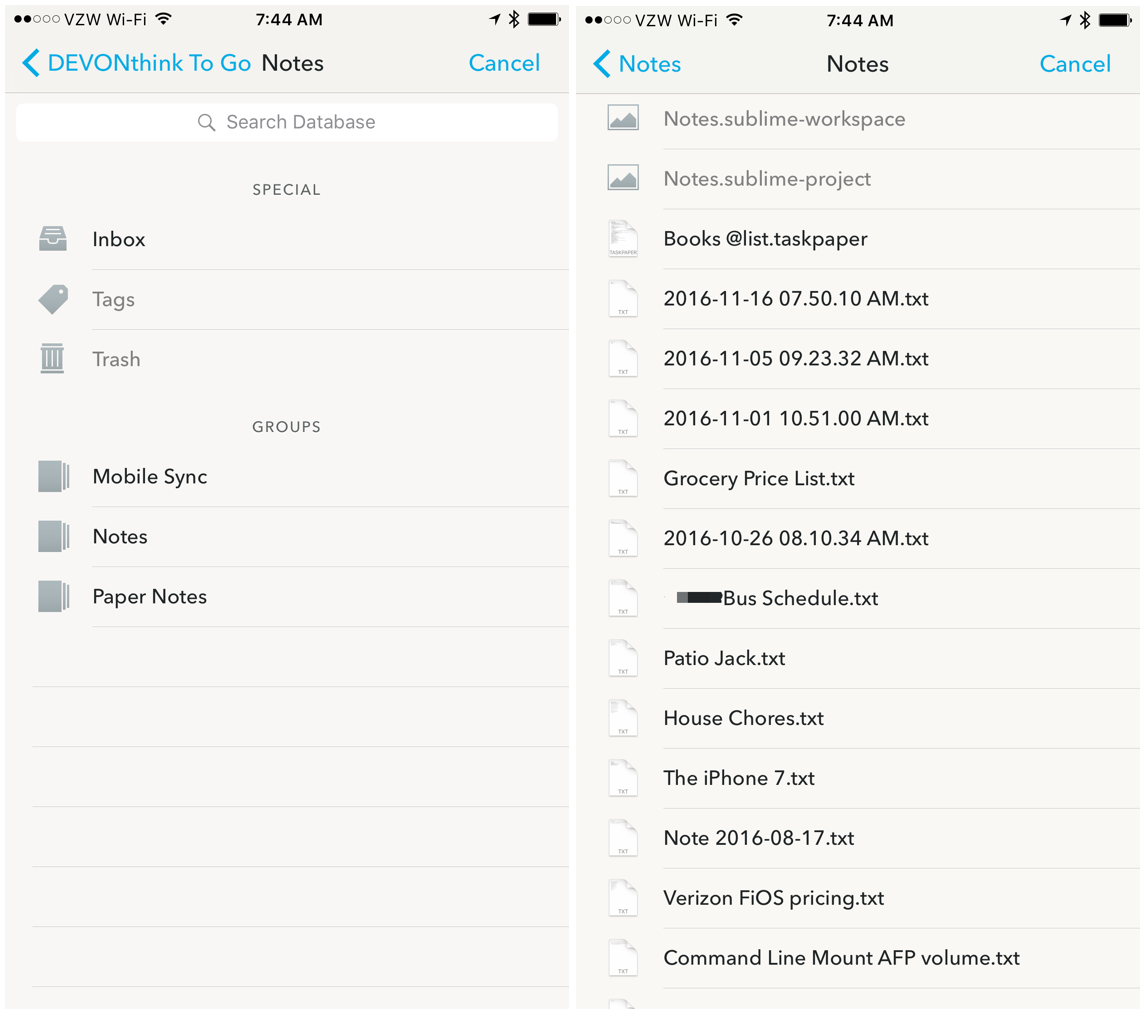Open Note 2016-08-17.txt
Image resolution: width=1144 pixels, height=1014 pixels.
(x=858, y=837)
